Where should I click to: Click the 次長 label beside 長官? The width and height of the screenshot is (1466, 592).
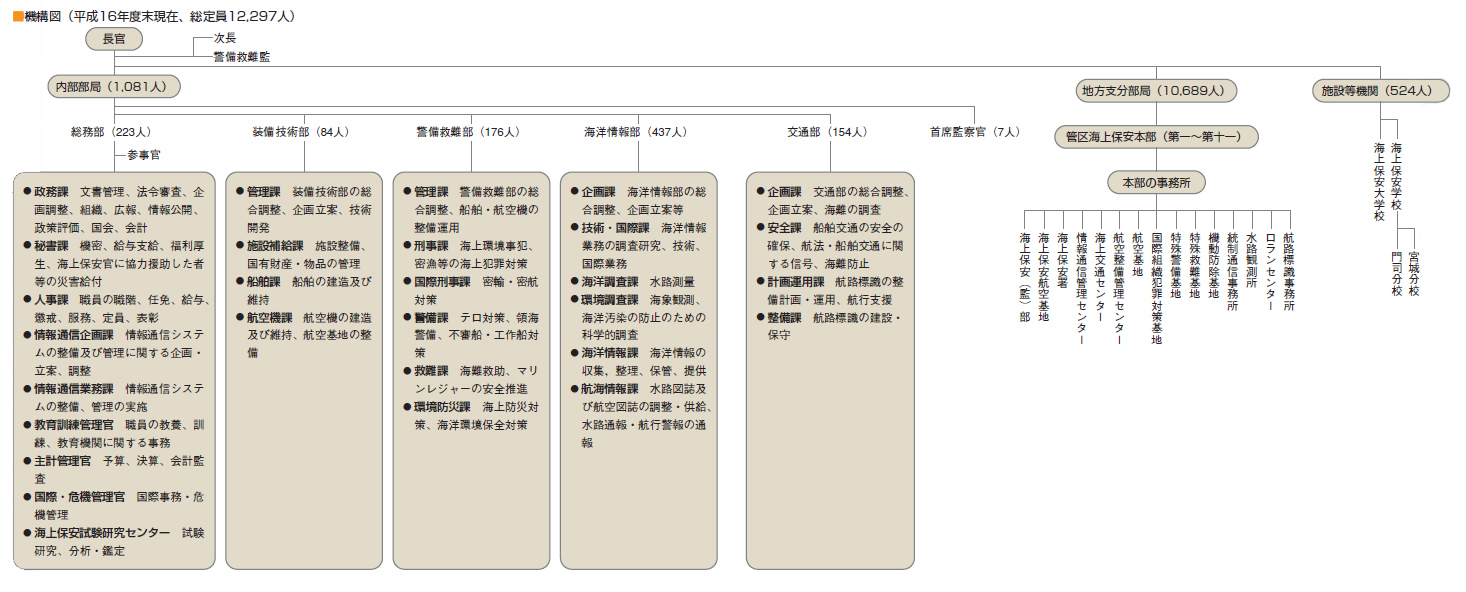[224, 37]
